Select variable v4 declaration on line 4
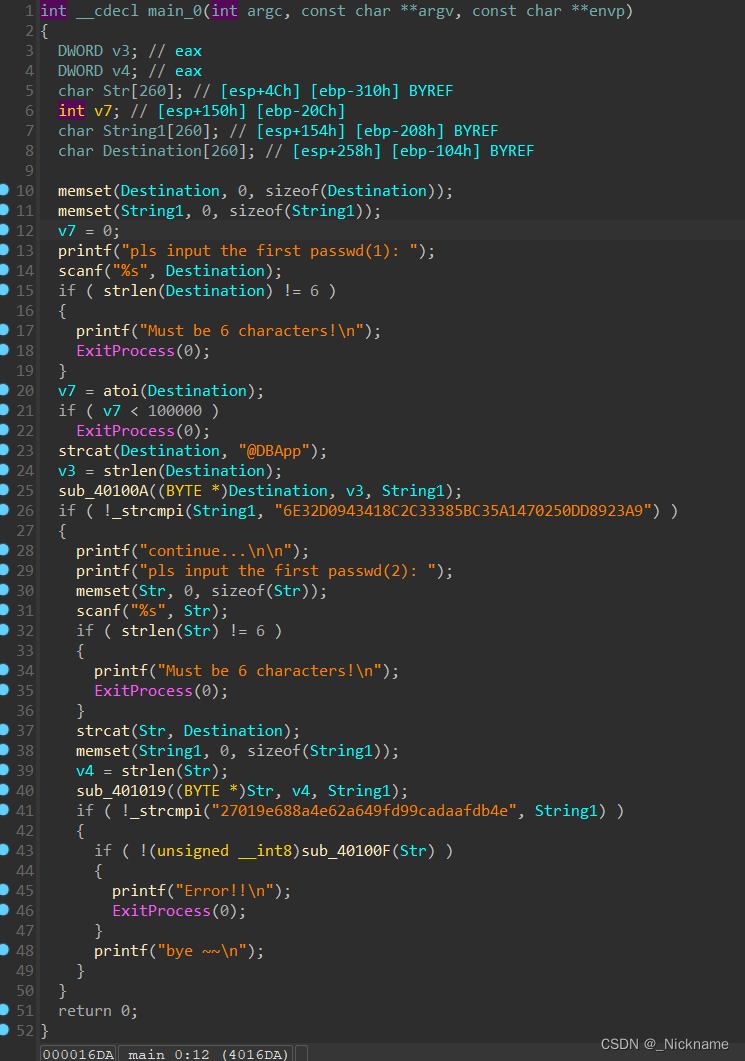Viewport: 745px width, 1061px height. (120, 71)
